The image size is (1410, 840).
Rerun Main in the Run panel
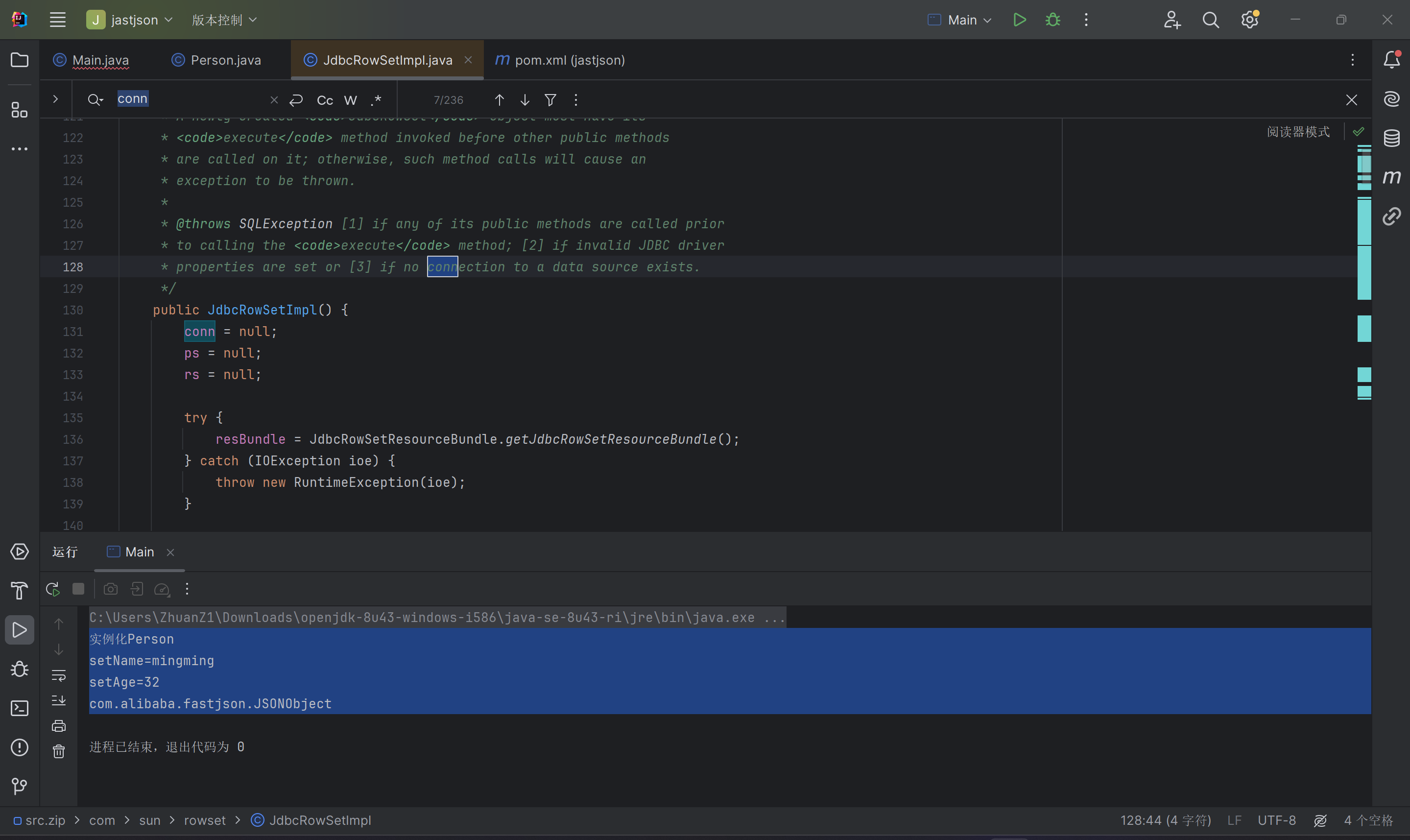[x=52, y=589]
